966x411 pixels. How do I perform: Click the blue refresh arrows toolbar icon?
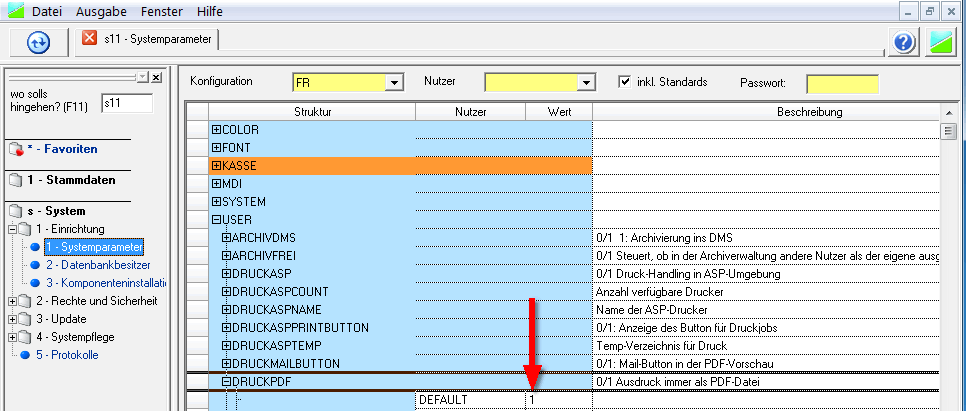tap(38, 42)
